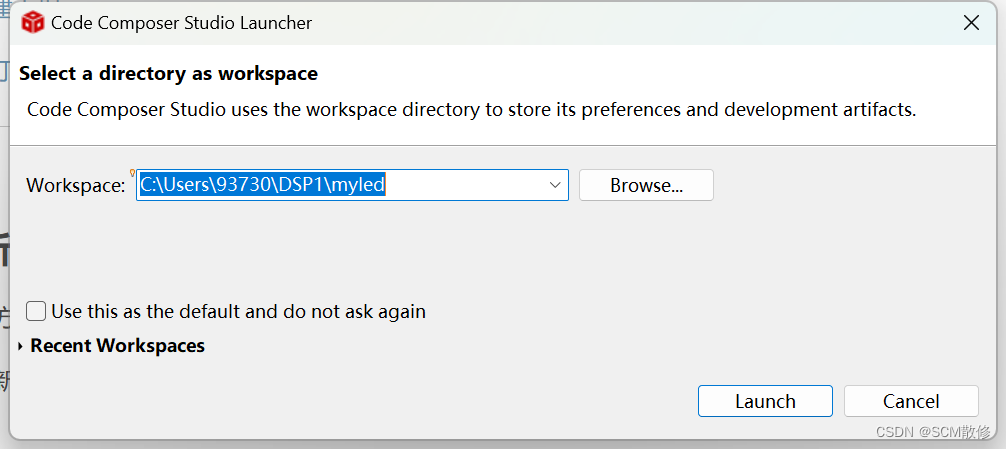Open the Workspace path dropdown arrow

coord(555,185)
